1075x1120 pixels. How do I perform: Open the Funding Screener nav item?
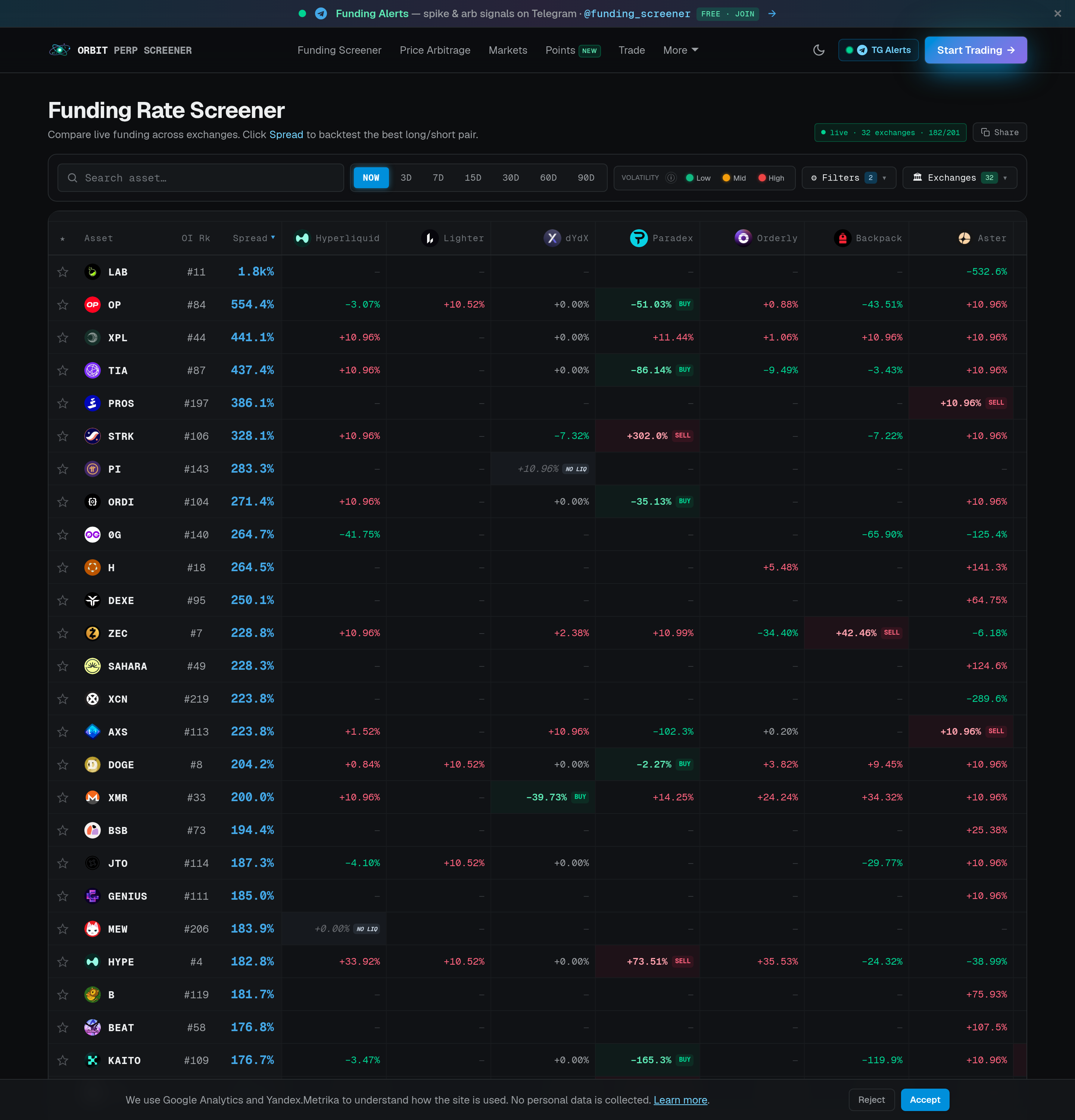[339, 50]
